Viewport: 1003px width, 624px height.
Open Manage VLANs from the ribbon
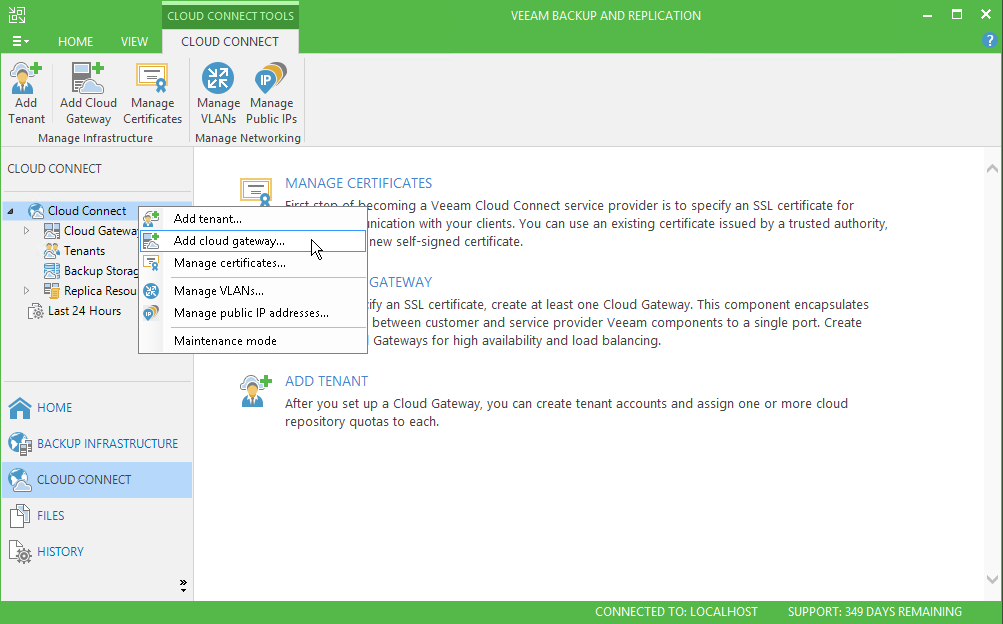tap(218, 78)
